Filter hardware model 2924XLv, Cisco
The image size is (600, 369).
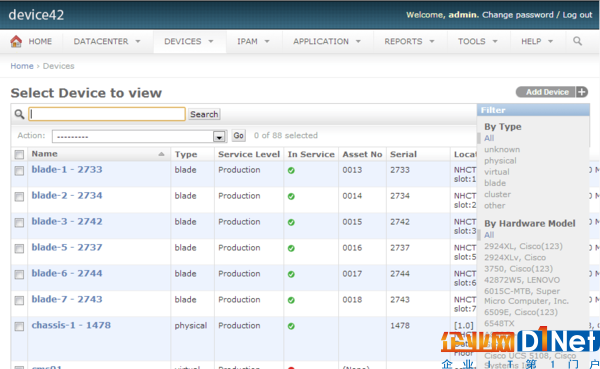[x=515, y=258]
